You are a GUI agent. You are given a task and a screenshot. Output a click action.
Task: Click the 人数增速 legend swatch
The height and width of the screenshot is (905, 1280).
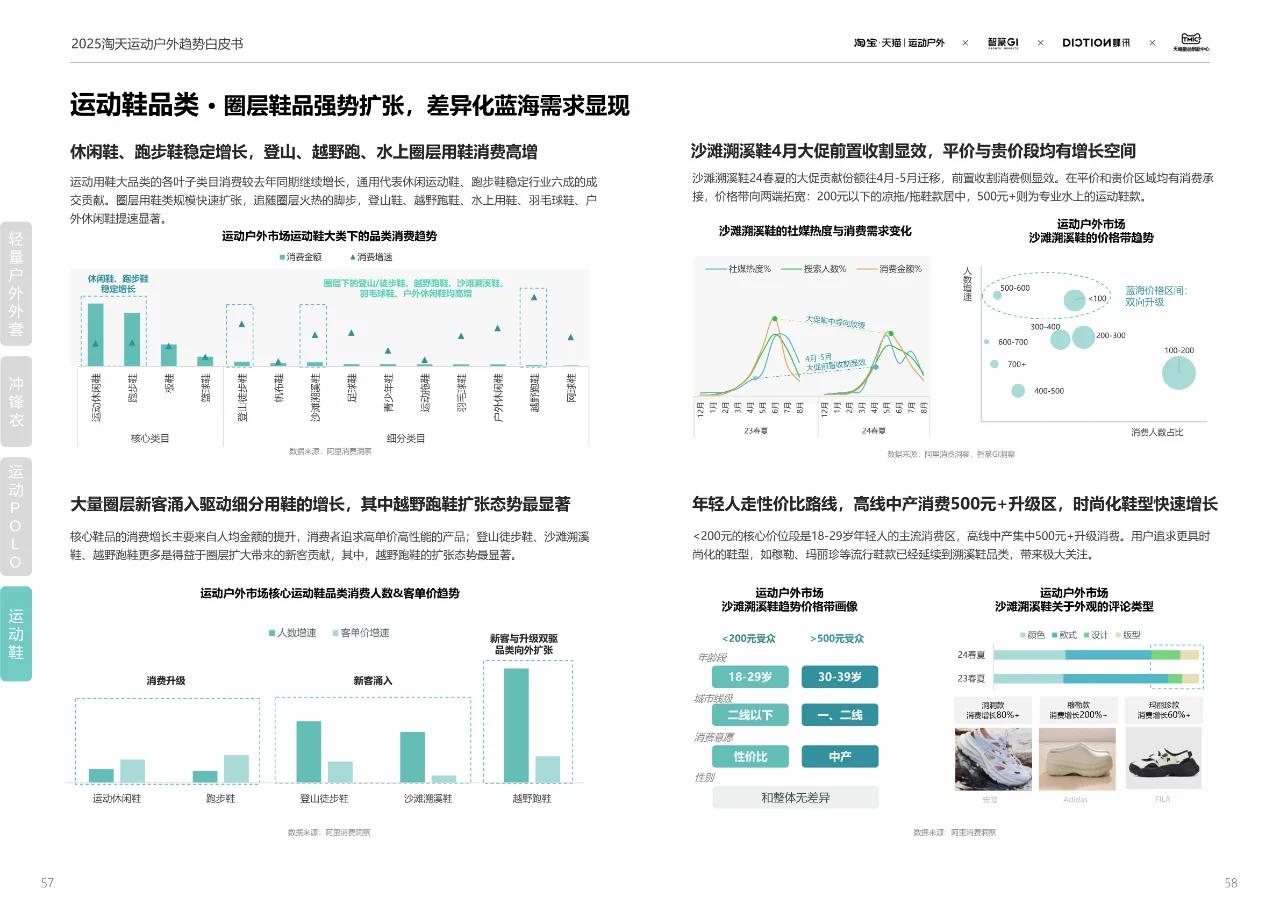pyautogui.click(x=271, y=633)
